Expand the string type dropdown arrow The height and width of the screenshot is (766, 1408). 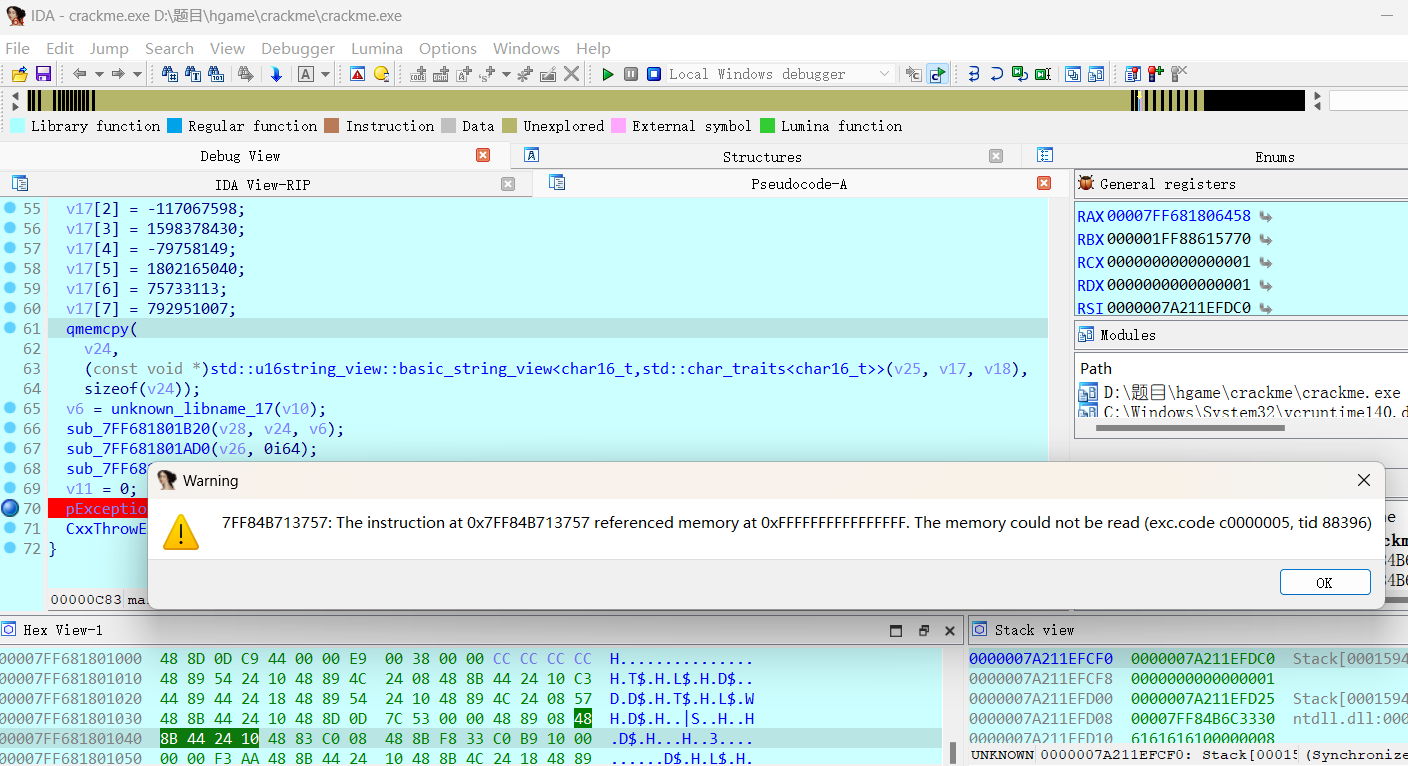506,74
